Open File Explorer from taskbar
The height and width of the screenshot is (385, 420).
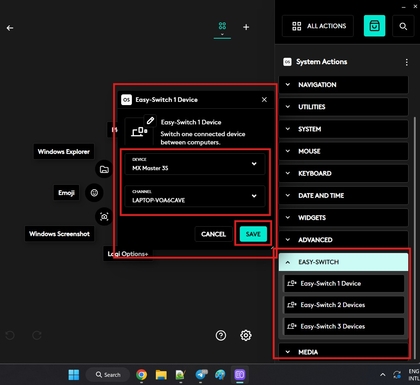161,375
